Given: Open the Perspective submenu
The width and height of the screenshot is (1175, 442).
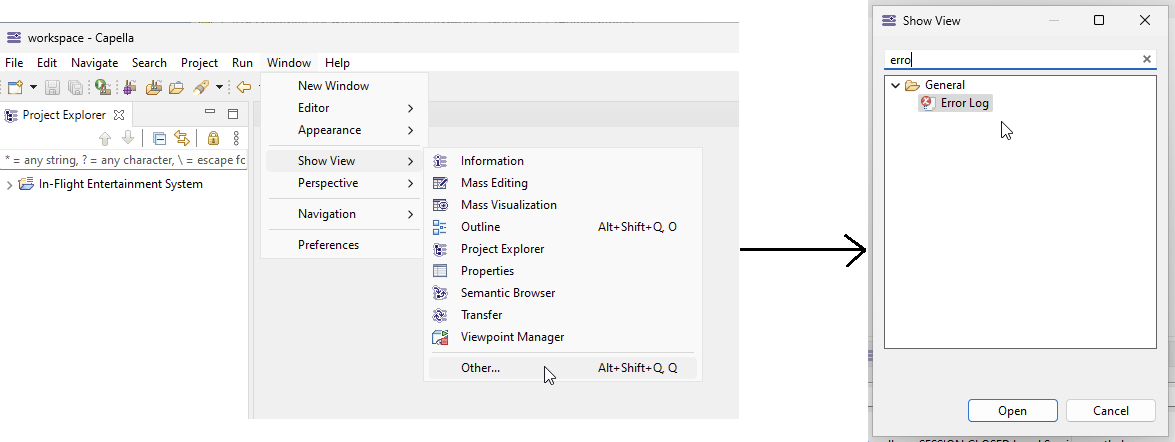Looking at the screenshot, I should coord(328,183).
